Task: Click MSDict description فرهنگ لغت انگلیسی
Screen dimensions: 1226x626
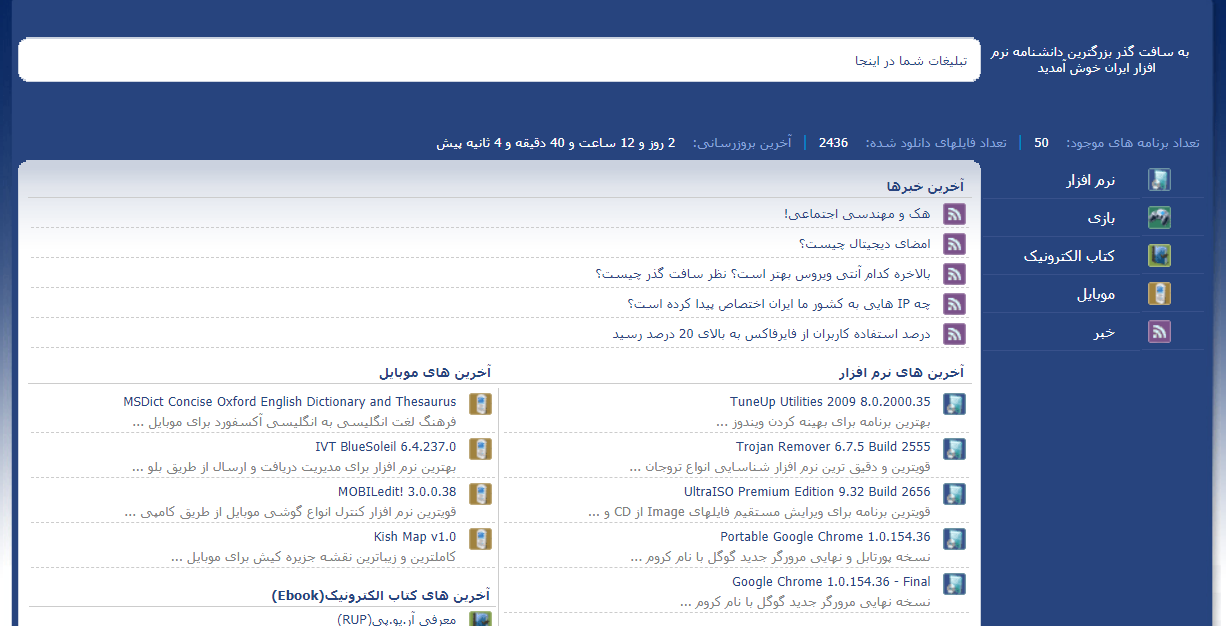Action: click(294, 422)
